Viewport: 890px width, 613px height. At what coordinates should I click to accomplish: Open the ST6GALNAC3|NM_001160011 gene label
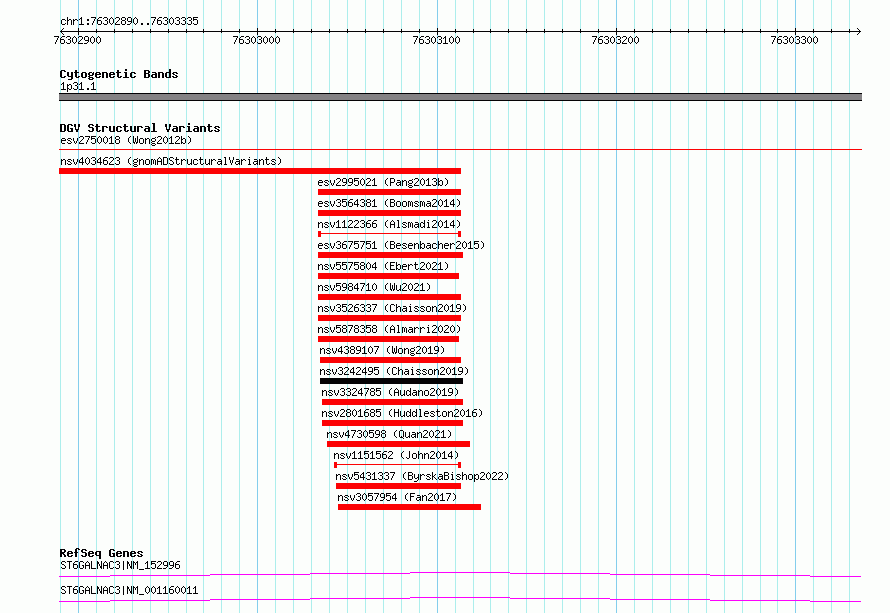click(x=129, y=590)
